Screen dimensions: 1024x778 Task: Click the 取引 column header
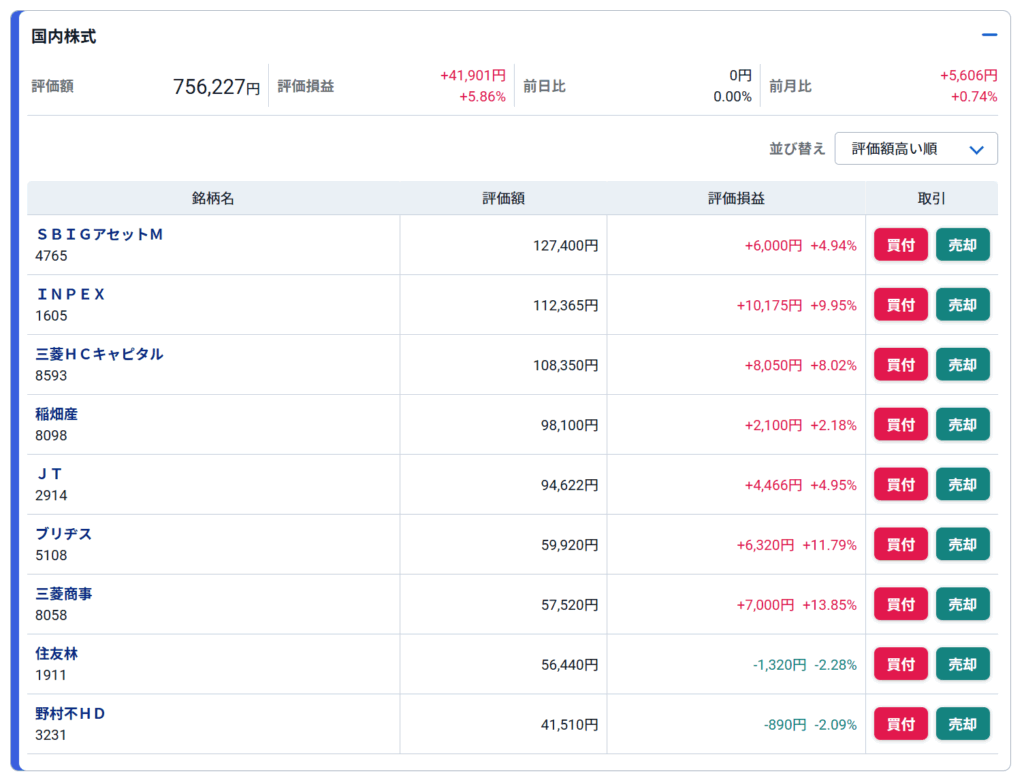pos(932,199)
